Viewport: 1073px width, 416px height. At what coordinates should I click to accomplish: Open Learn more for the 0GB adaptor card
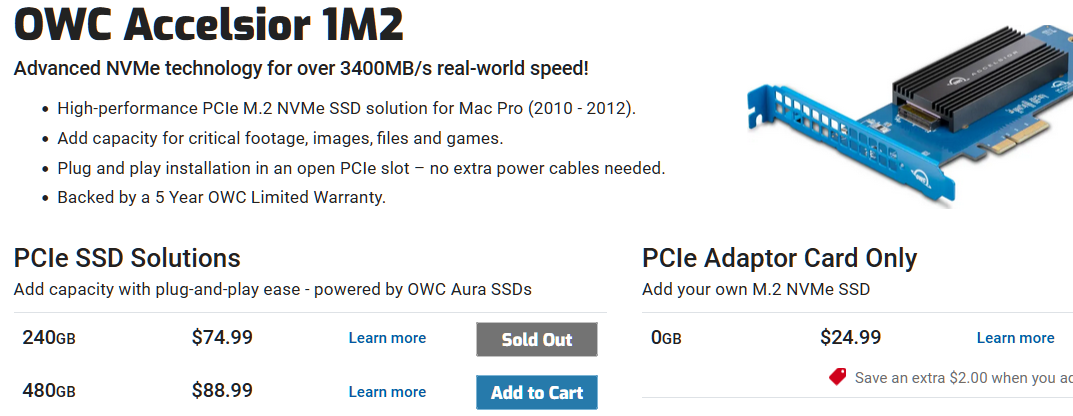[1015, 338]
